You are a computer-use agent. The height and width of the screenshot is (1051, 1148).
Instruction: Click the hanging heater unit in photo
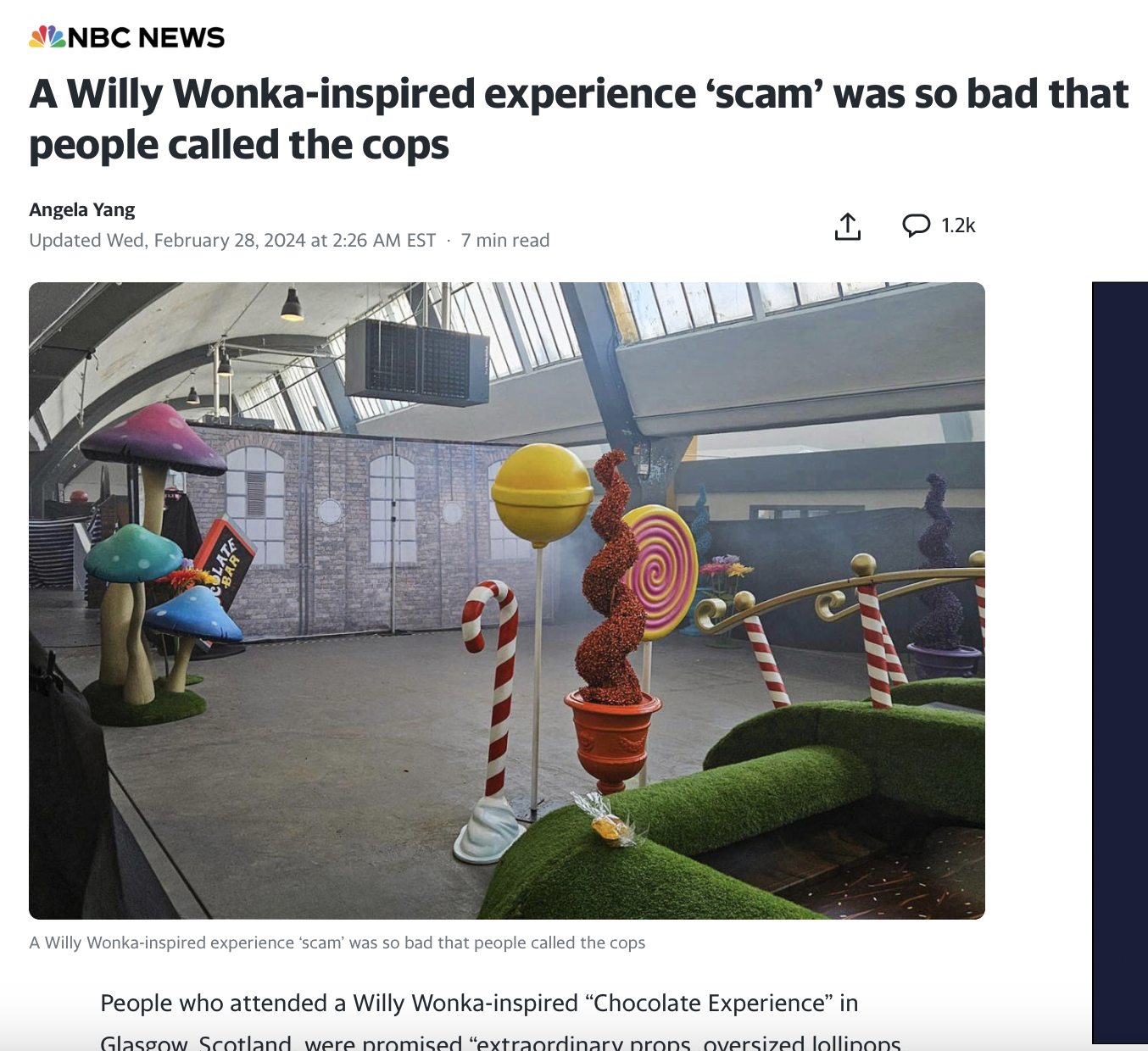pyautogui.click(x=417, y=362)
